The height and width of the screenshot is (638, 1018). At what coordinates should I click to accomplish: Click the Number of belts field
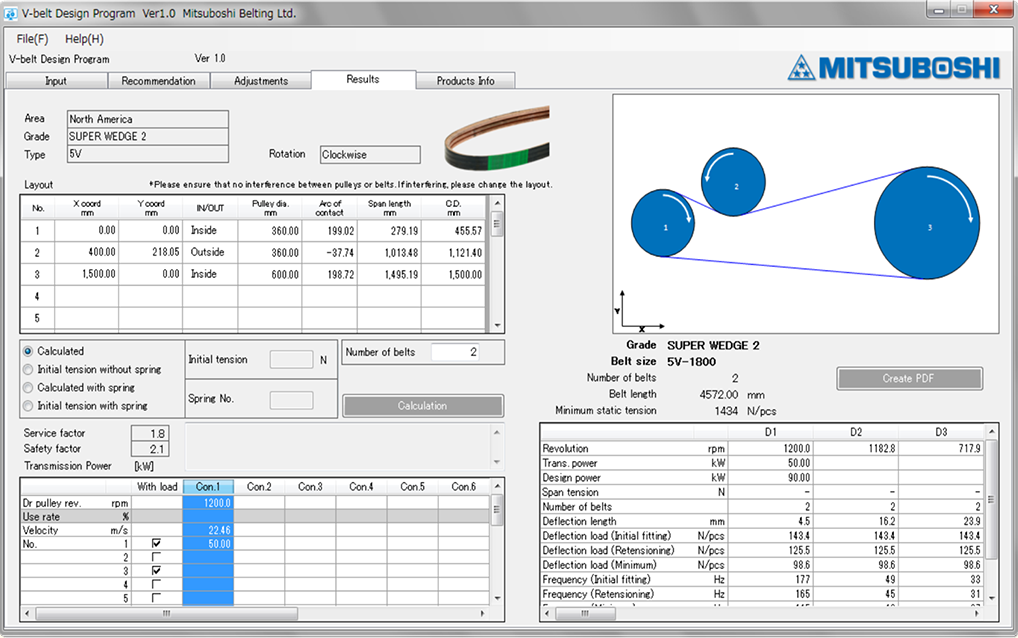pos(454,352)
